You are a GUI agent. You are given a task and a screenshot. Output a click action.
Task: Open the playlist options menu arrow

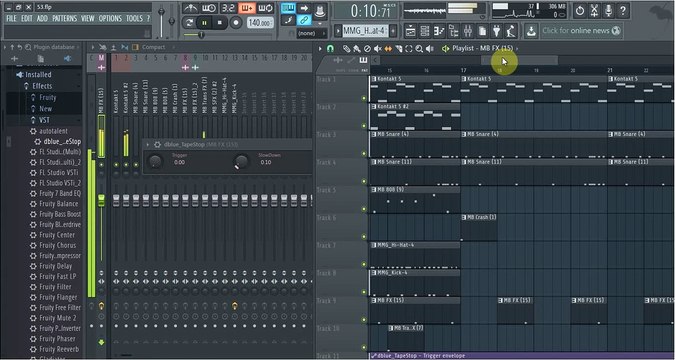point(320,49)
